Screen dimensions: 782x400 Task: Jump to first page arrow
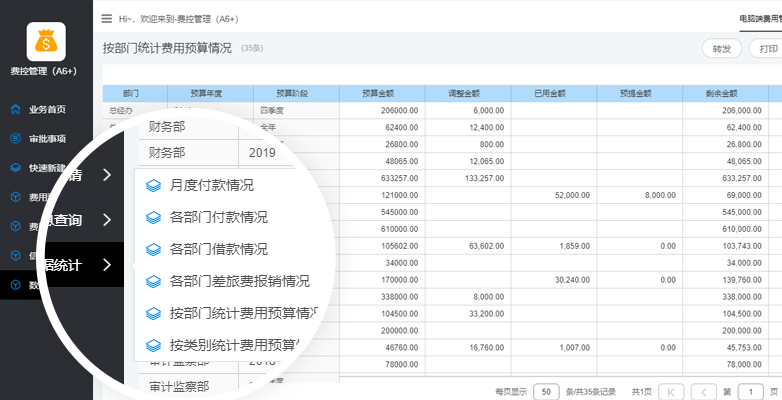tap(673, 391)
